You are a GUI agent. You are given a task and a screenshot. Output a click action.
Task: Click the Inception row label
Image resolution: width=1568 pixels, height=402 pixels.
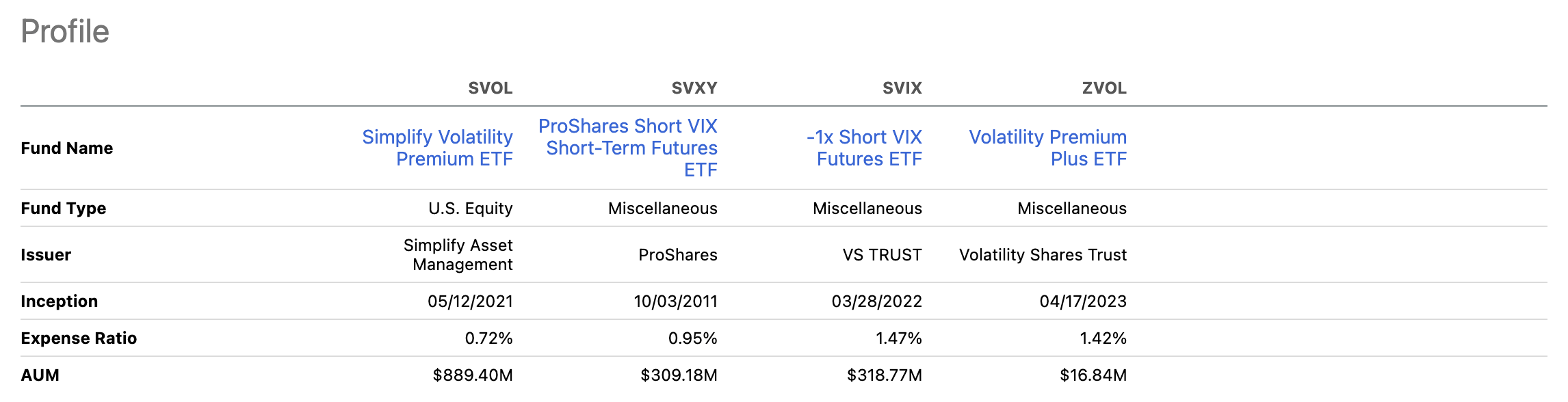coord(60,301)
